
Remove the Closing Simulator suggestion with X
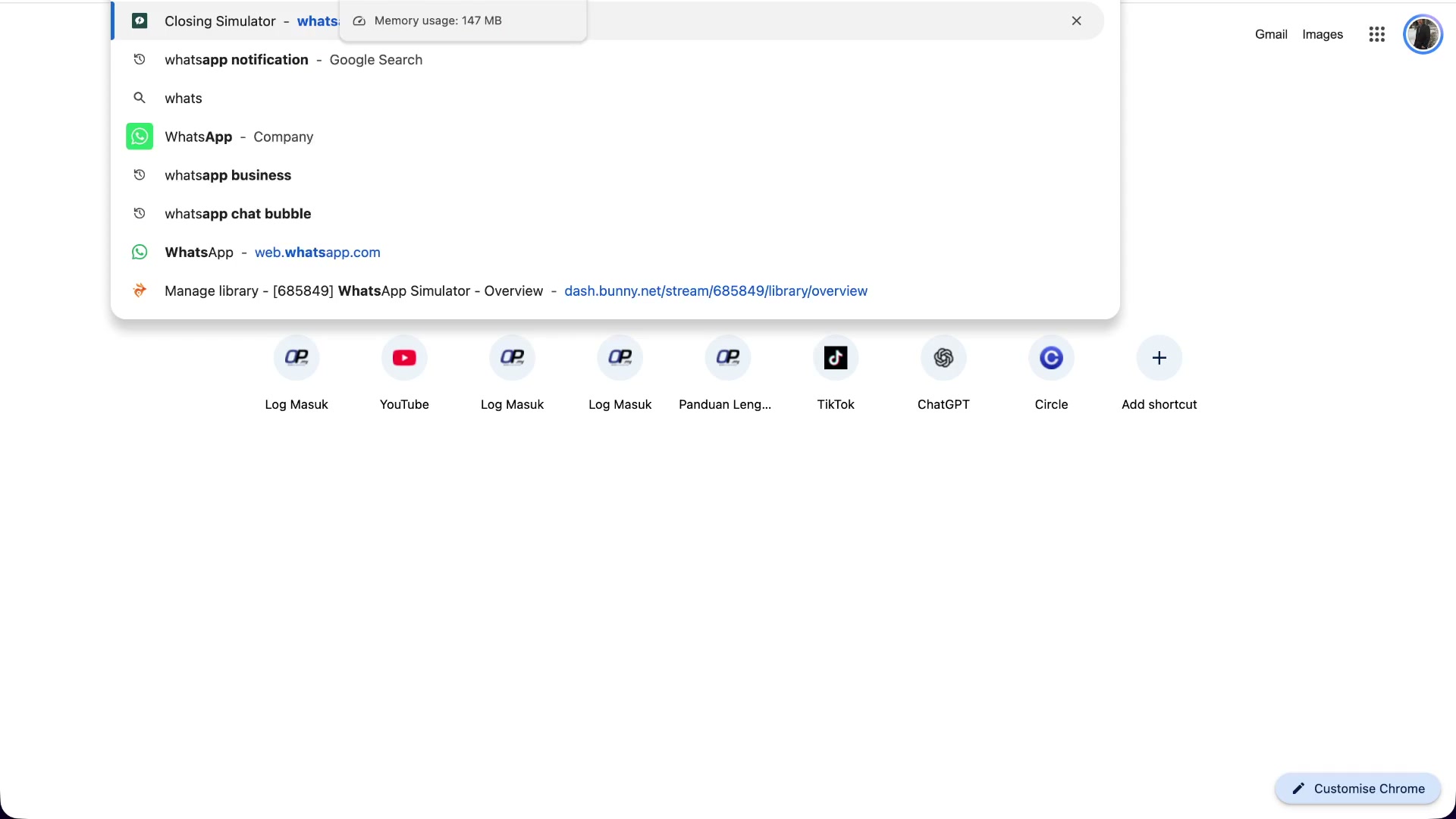click(1076, 21)
